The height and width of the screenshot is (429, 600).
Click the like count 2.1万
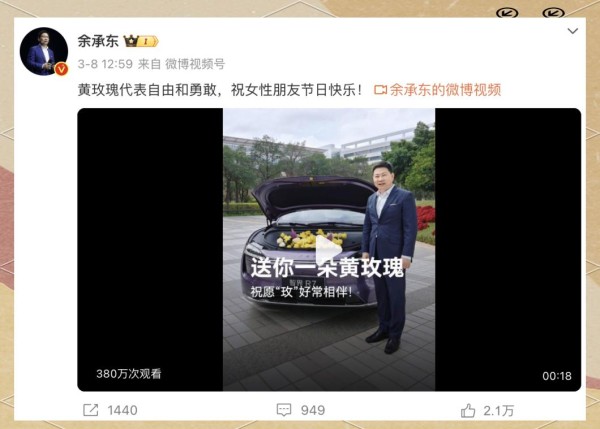coord(499,411)
